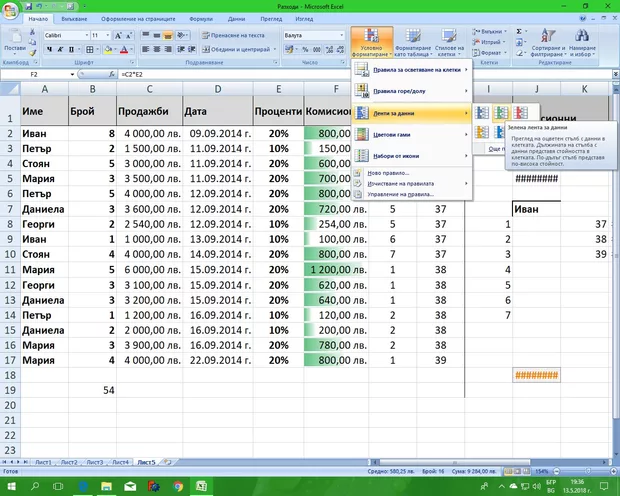Choose the orange data bar preset
Image resolution: width=620 pixels, height=496 pixels.
click(484, 133)
